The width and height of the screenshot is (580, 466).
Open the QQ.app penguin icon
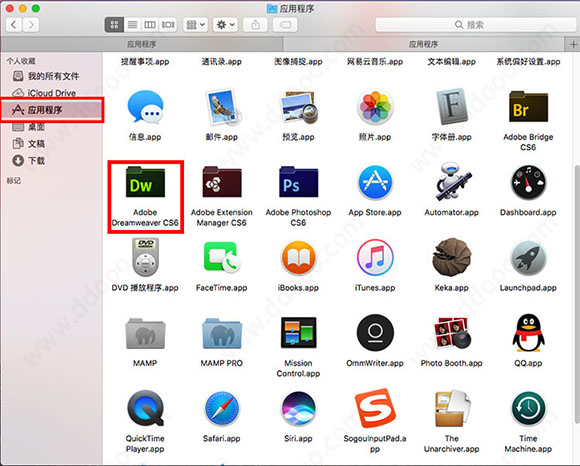click(529, 333)
